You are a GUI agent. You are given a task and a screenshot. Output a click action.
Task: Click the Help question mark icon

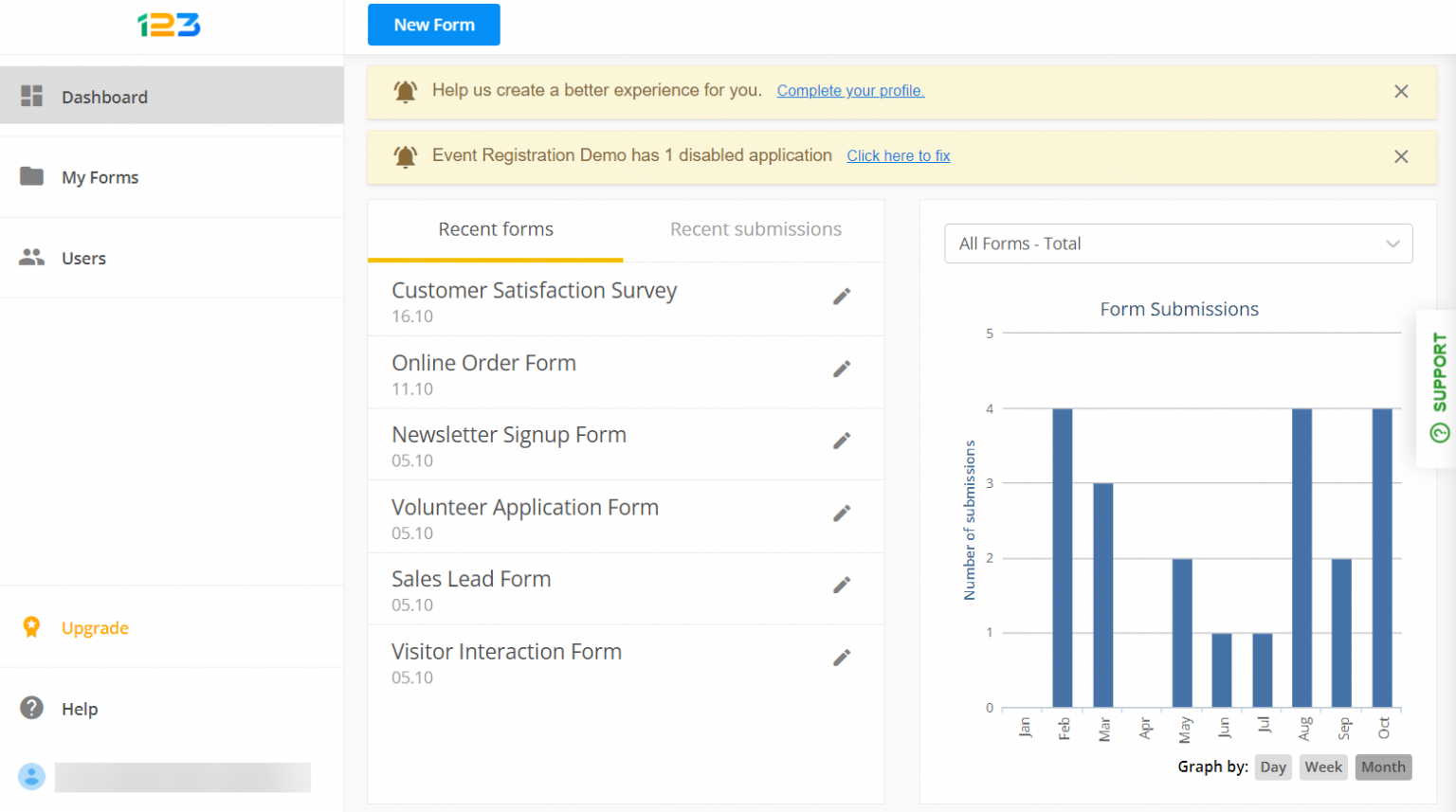32,708
